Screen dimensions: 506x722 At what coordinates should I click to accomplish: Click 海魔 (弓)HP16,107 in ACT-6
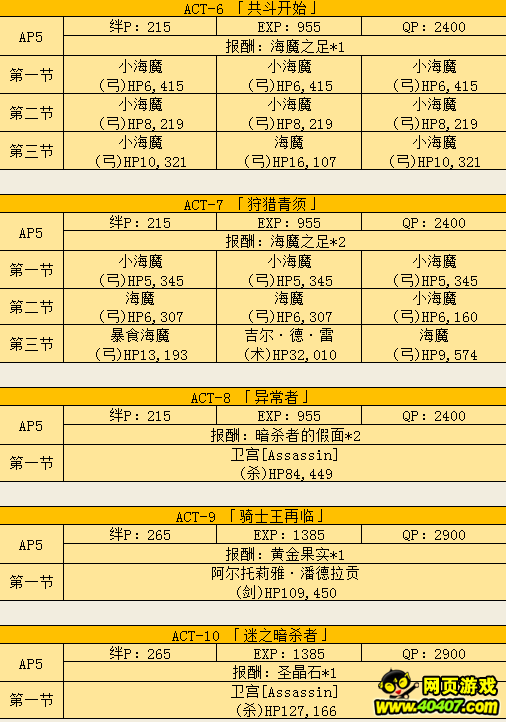coord(289,151)
